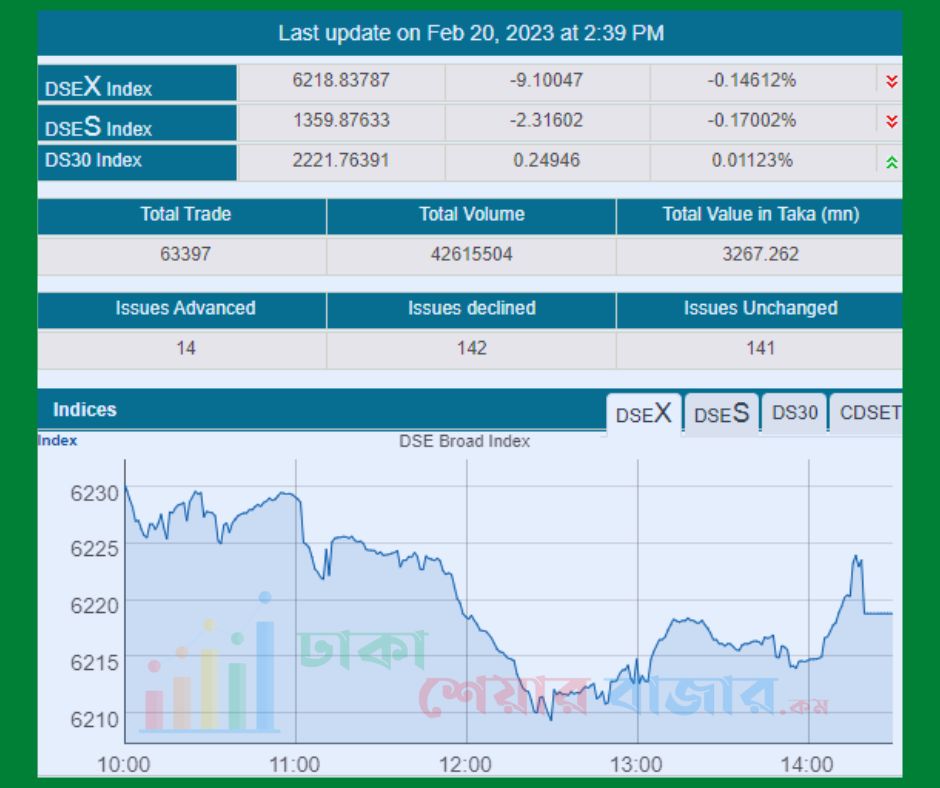Click the green up arrow on DS30 row
The width and height of the screenshot is (940, 788).
click(891, 161)
